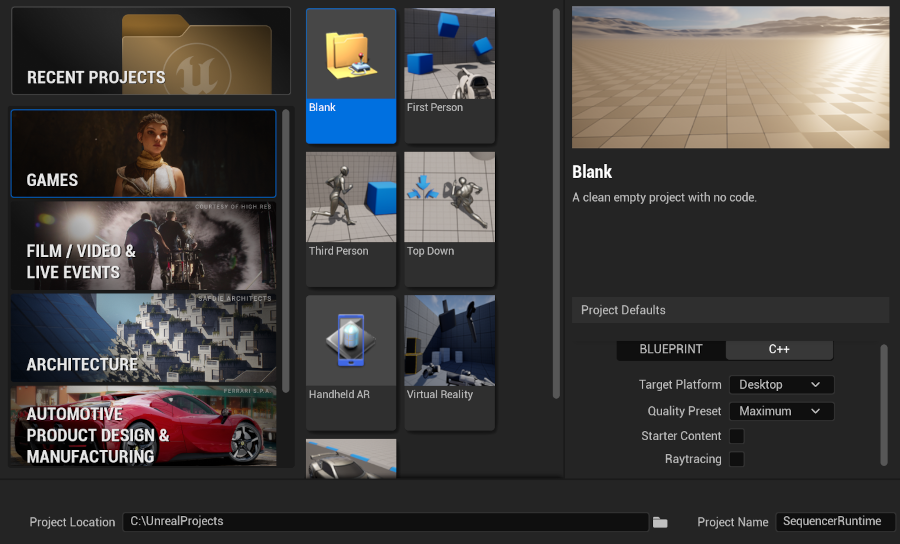
Task: Enable the Raytracing checkbox
Action: [x=737, y=459]
